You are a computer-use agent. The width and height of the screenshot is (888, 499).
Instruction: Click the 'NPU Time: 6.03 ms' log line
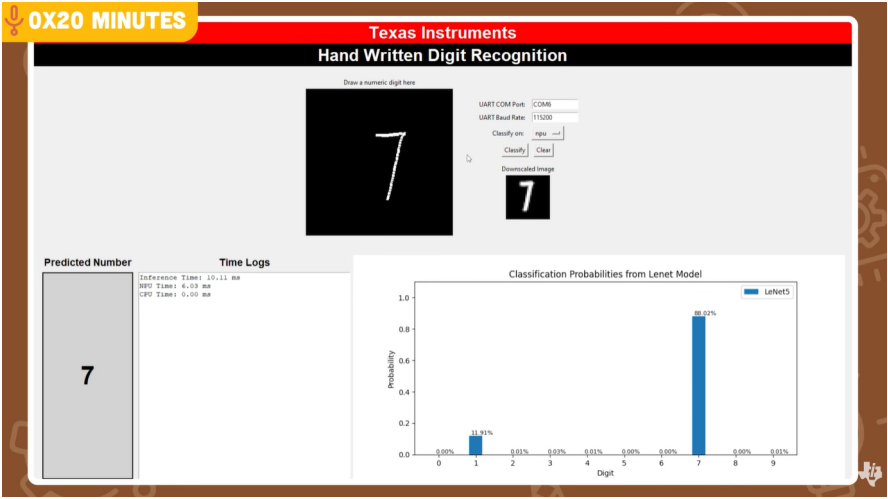pyautogui.click(x=175, y=286)
